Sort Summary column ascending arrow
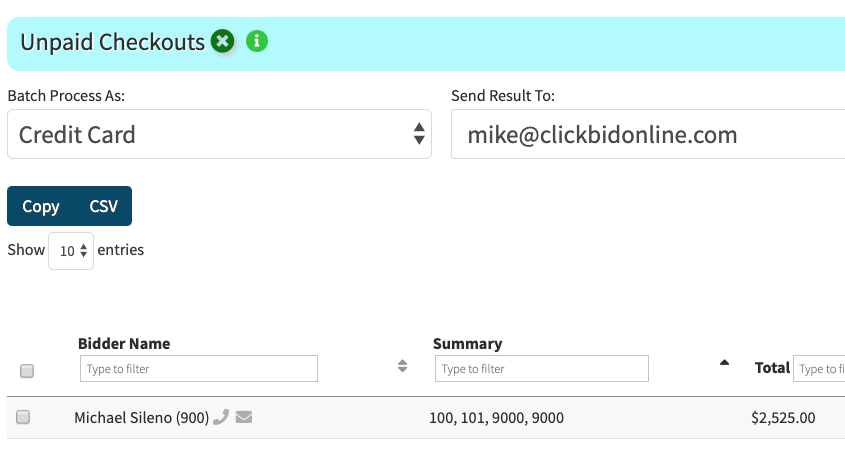The width and height of the screenshot is (845, 465). point(724,363)
